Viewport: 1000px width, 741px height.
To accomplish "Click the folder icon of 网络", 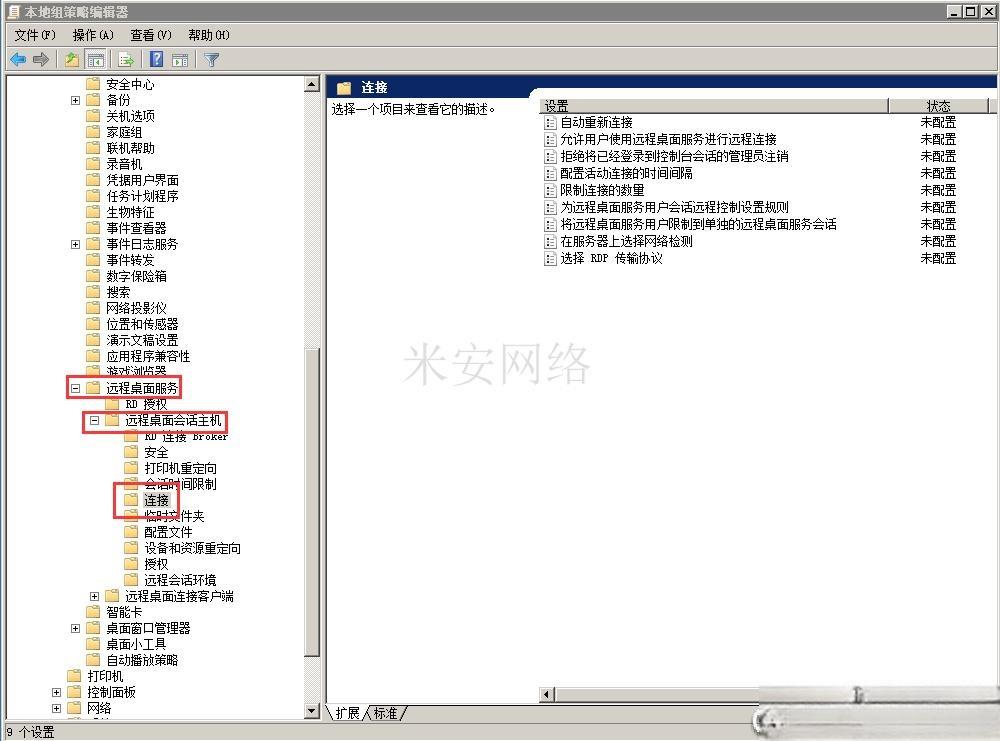I will [x=75, y=708].
